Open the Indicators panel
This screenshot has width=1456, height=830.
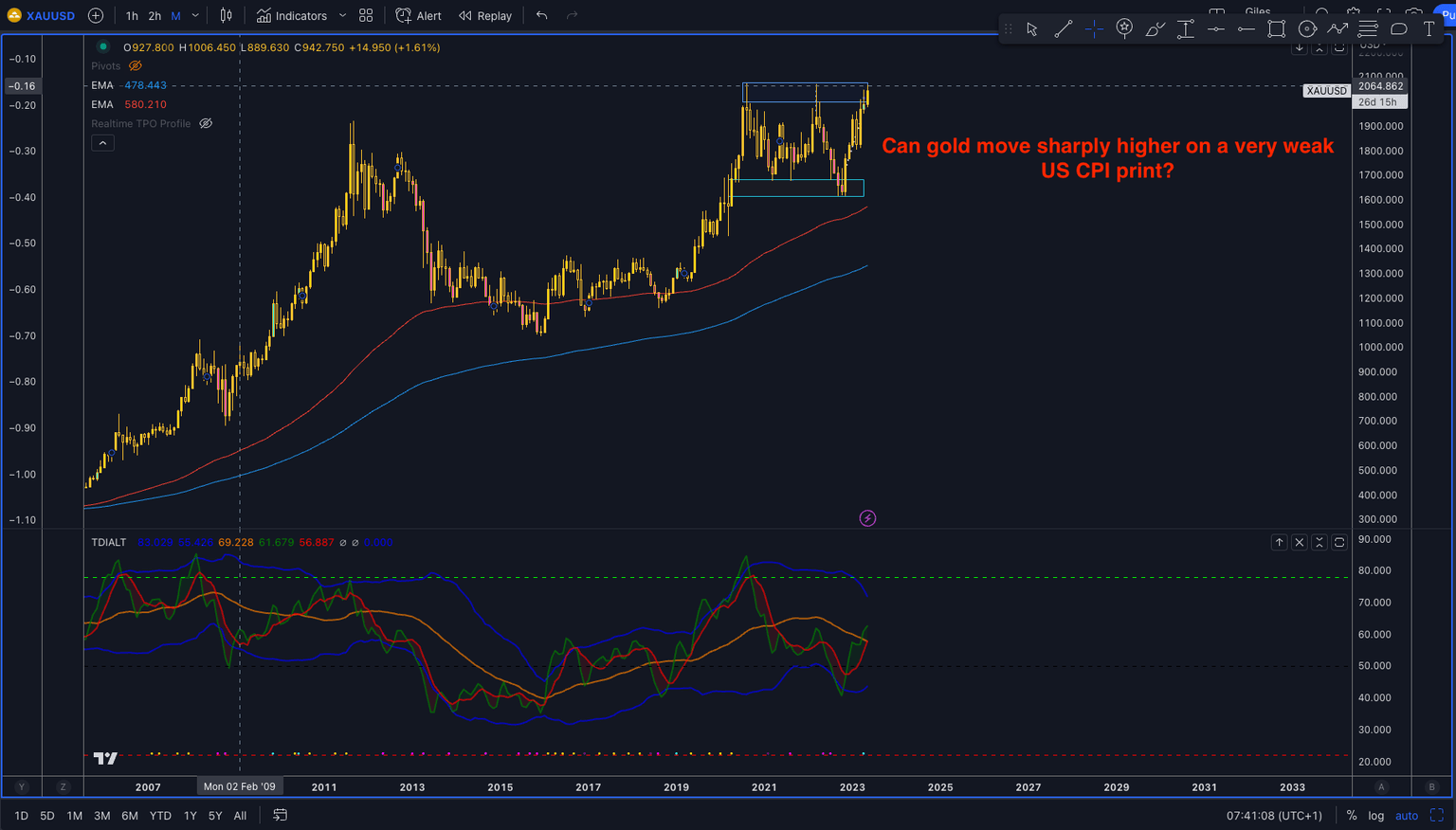coord(299,15)
